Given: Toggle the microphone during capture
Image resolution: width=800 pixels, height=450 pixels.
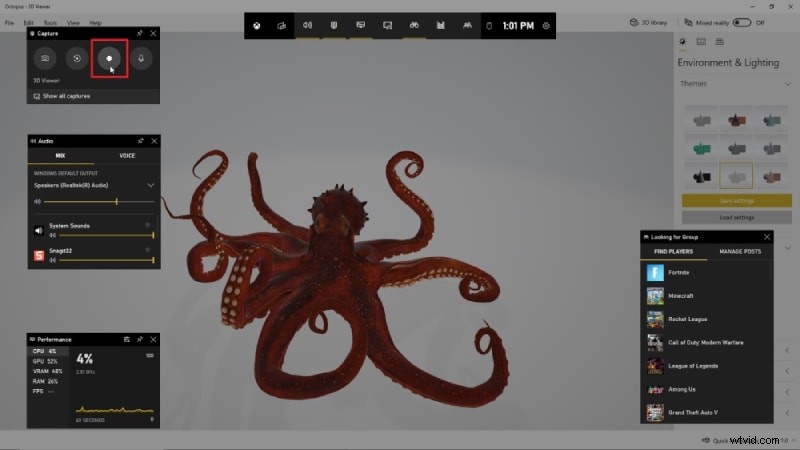Looking at the screenshot, I should pos(142,59).
